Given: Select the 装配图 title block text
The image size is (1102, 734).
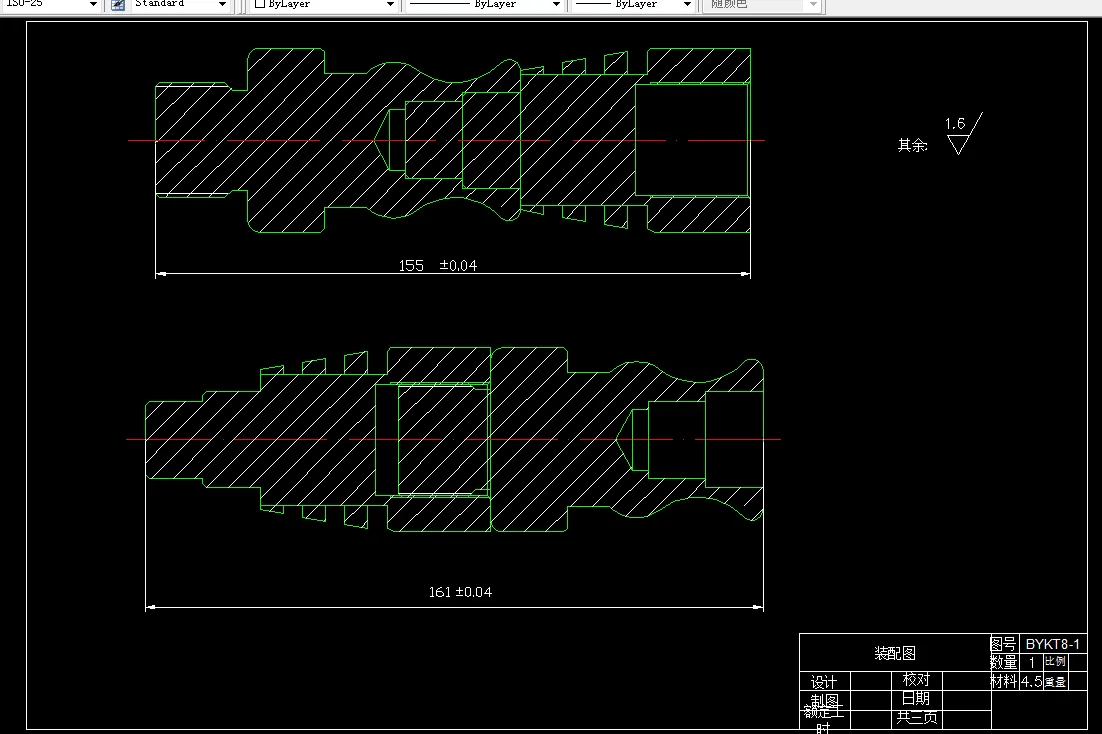Looking at the screenshot, I should coord(895,653).
